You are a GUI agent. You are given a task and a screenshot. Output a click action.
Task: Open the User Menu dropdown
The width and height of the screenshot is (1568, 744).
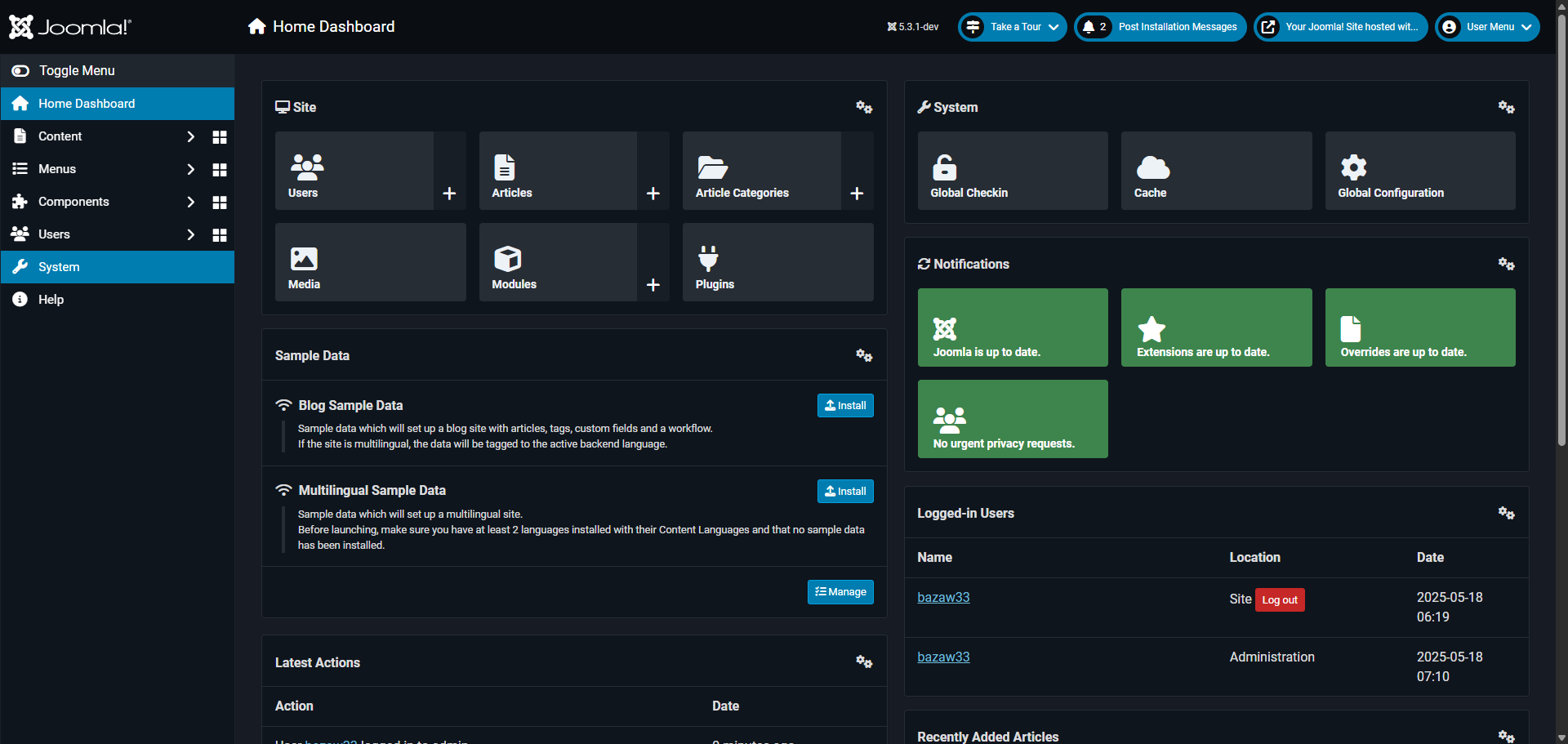[1487, 27]
